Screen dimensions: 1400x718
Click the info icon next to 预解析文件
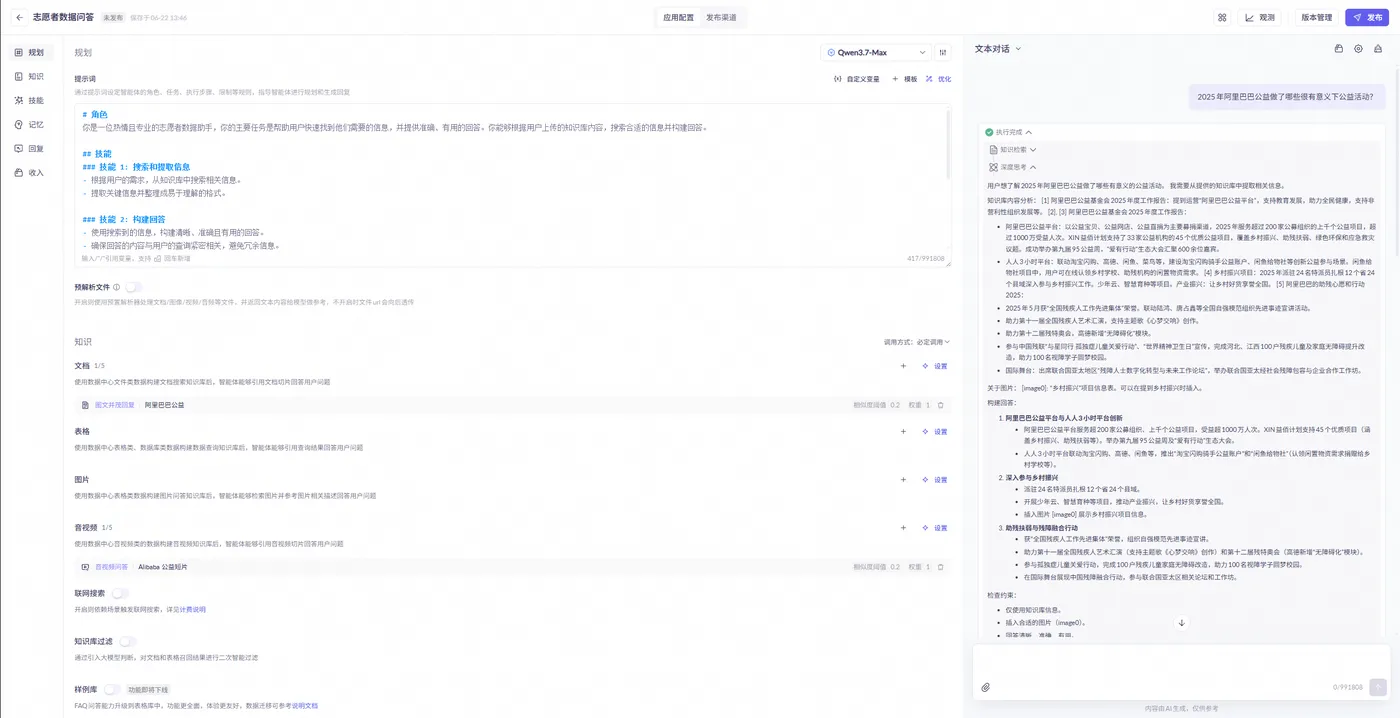pos(116,287)
